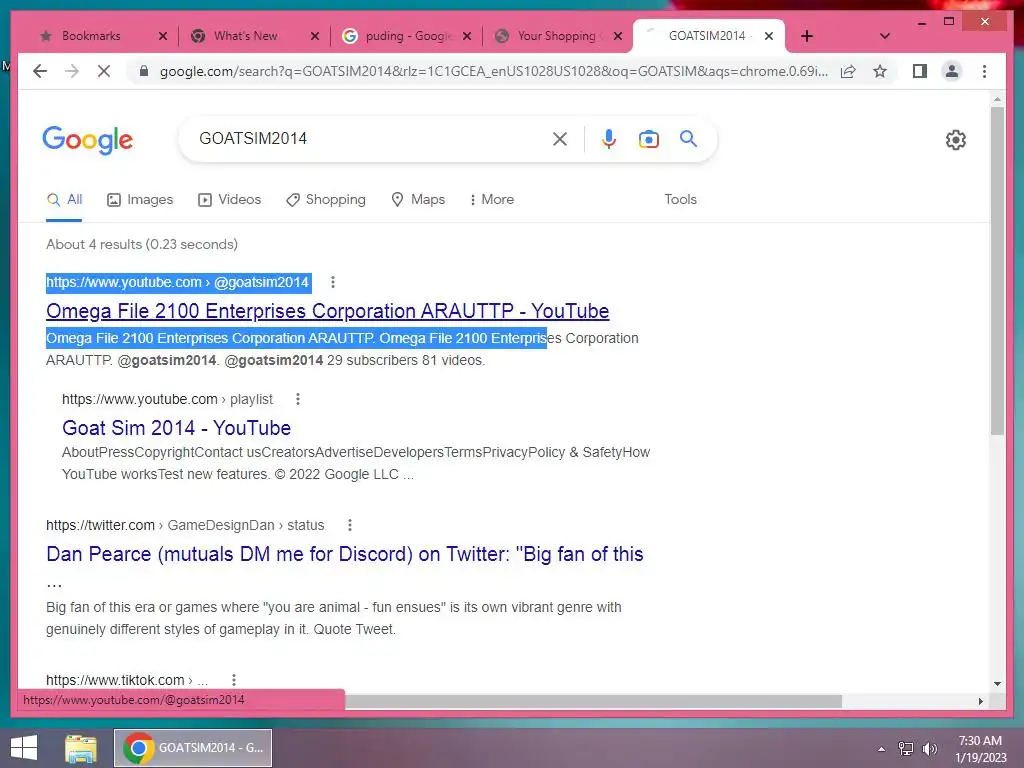Open options for the twitter.com result
The height and width of the screenshot is (768, 1024).
click(x=350, y=525)
